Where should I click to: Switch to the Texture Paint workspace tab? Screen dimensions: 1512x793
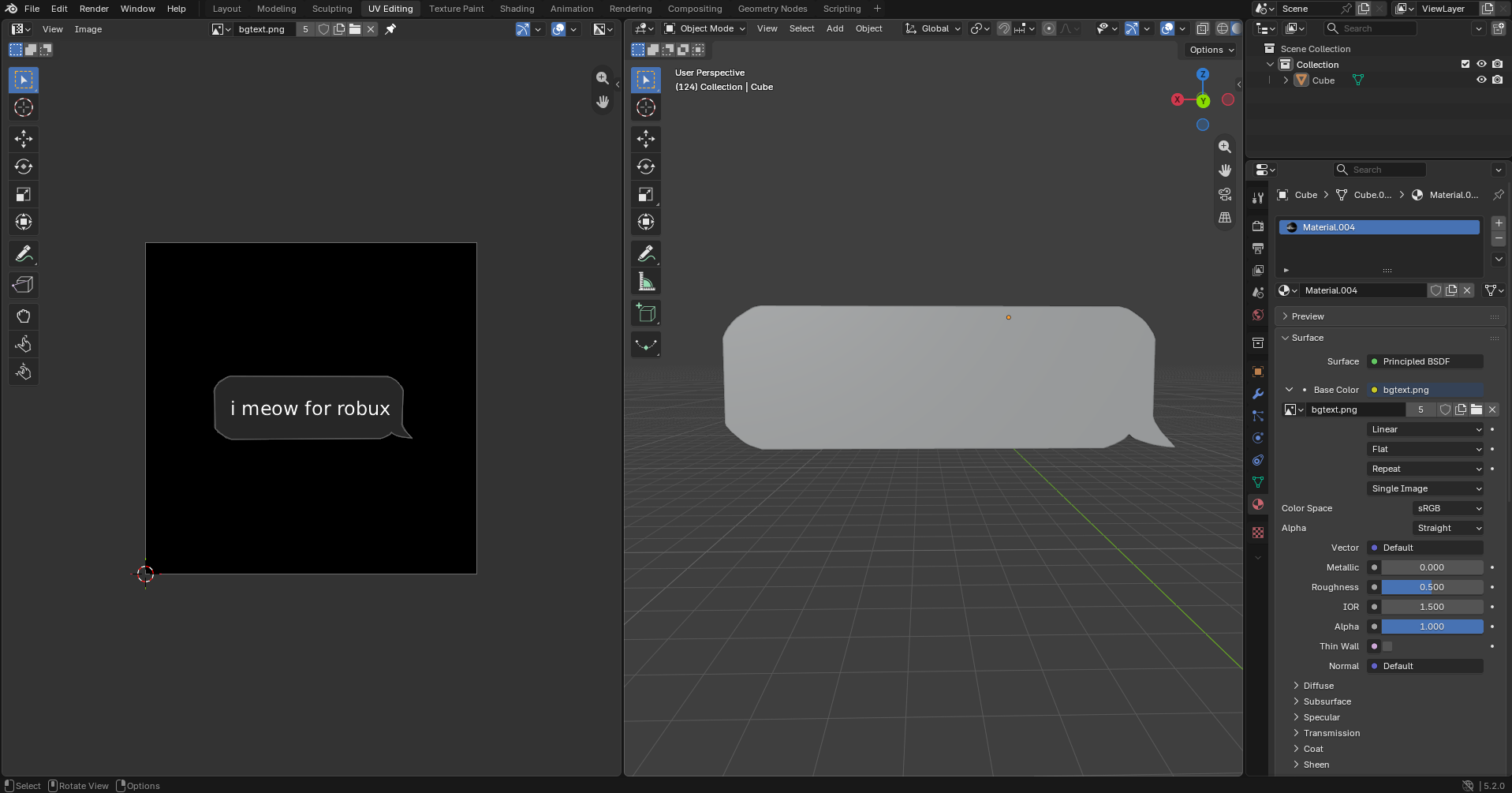pos(457,9)
